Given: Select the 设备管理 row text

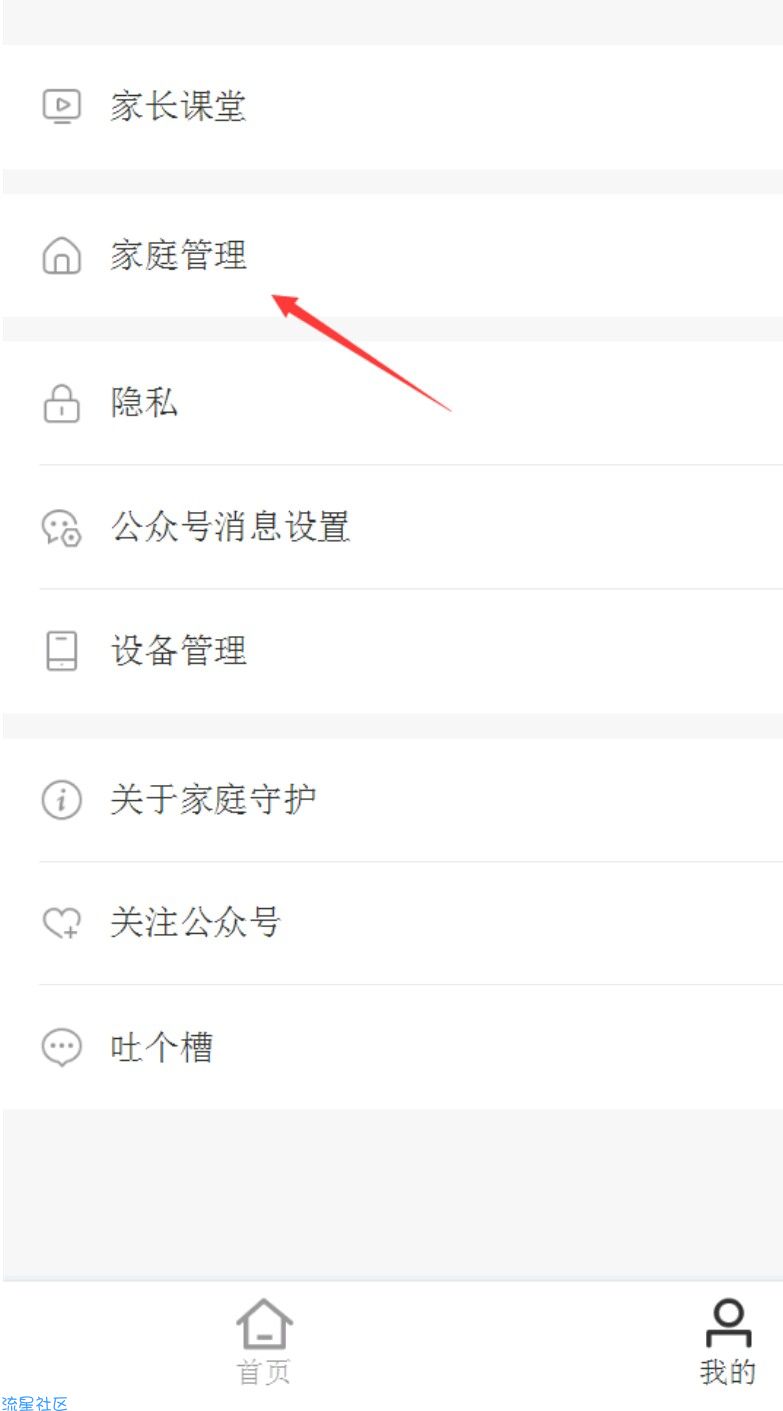Looking at the screenshot, I should (178, 651).
